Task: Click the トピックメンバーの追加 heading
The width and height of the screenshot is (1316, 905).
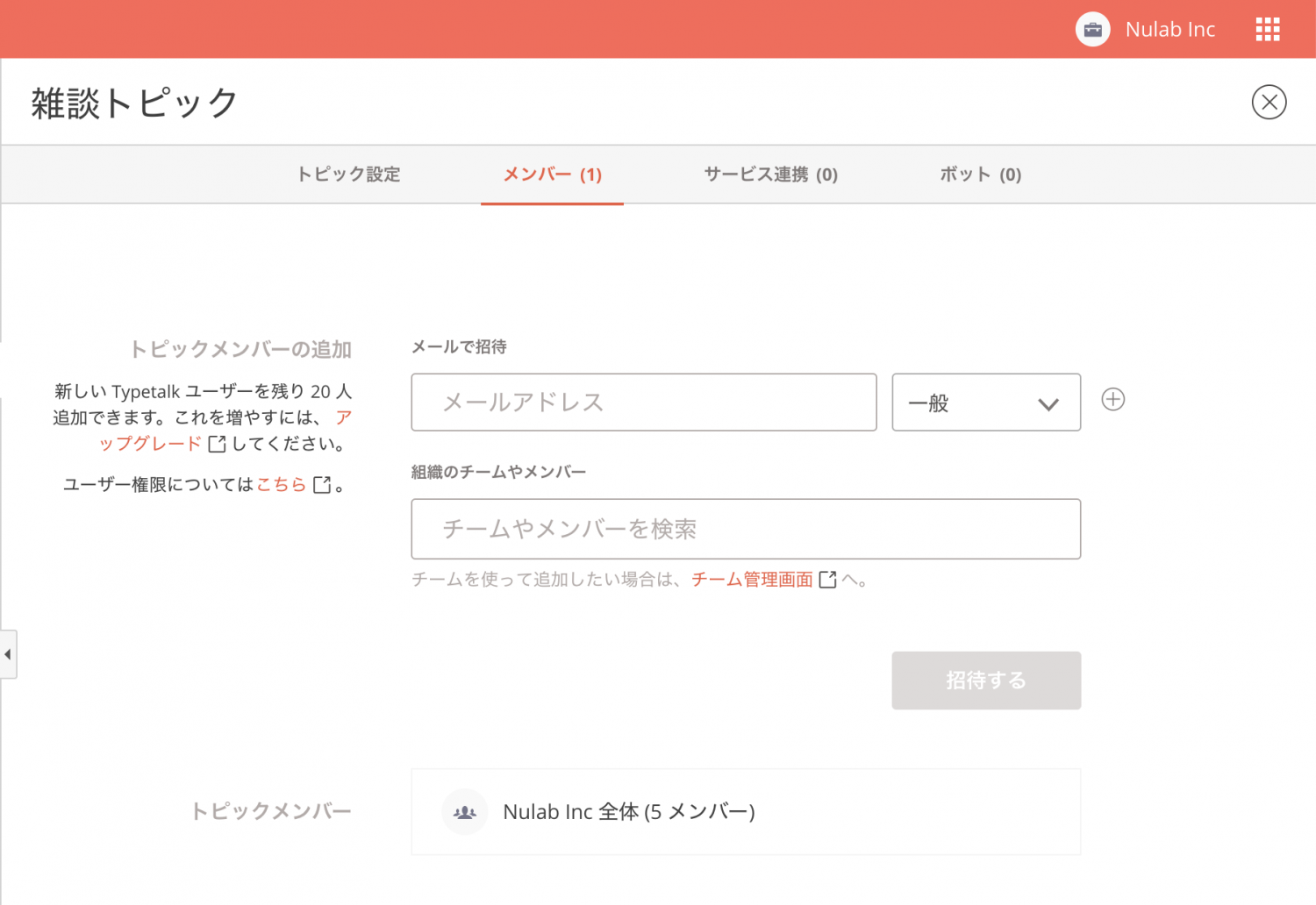Action: click(240, 349)
